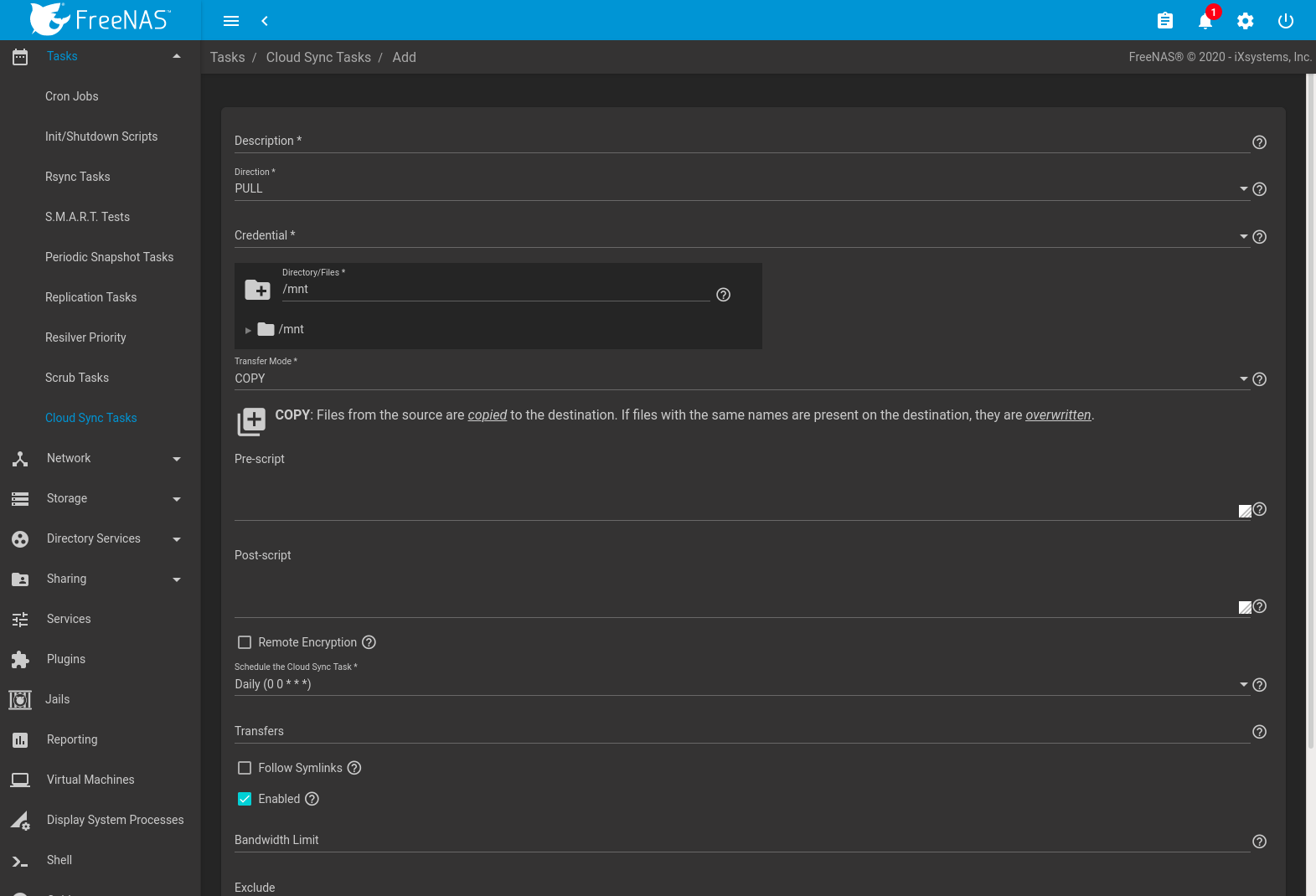Click the power button icon

point(1285,21)
